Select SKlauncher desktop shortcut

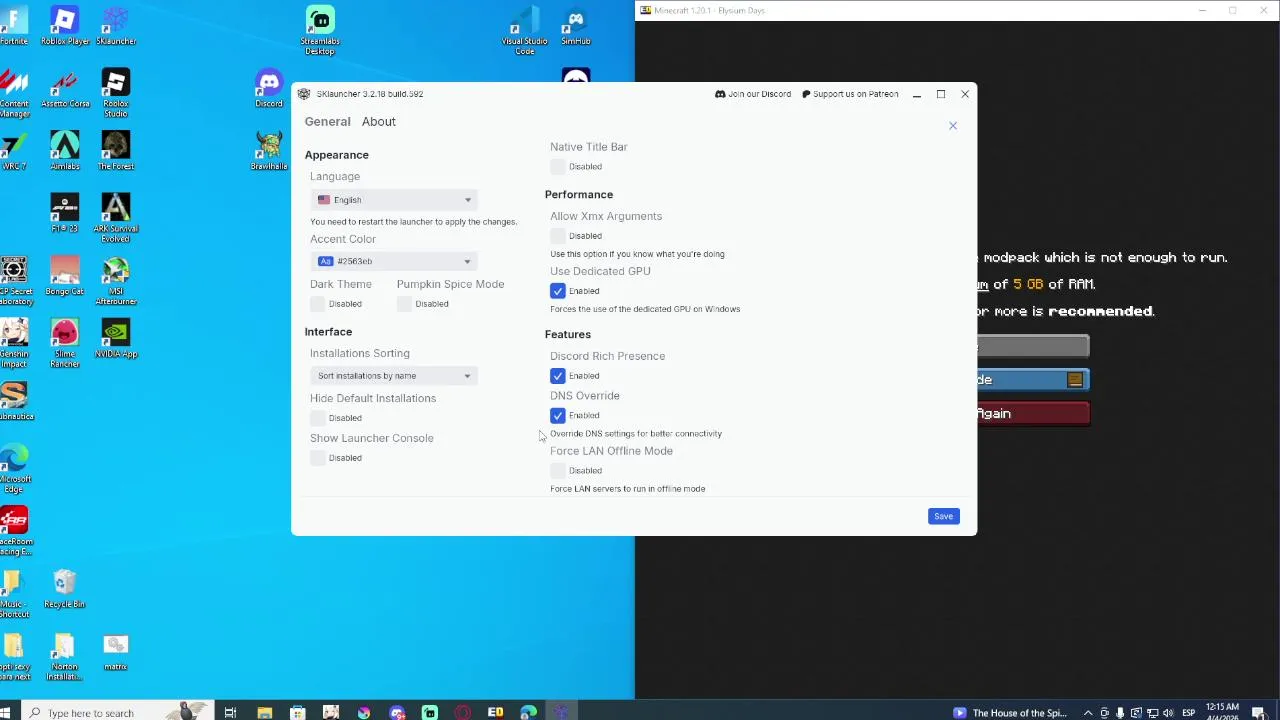116,26
